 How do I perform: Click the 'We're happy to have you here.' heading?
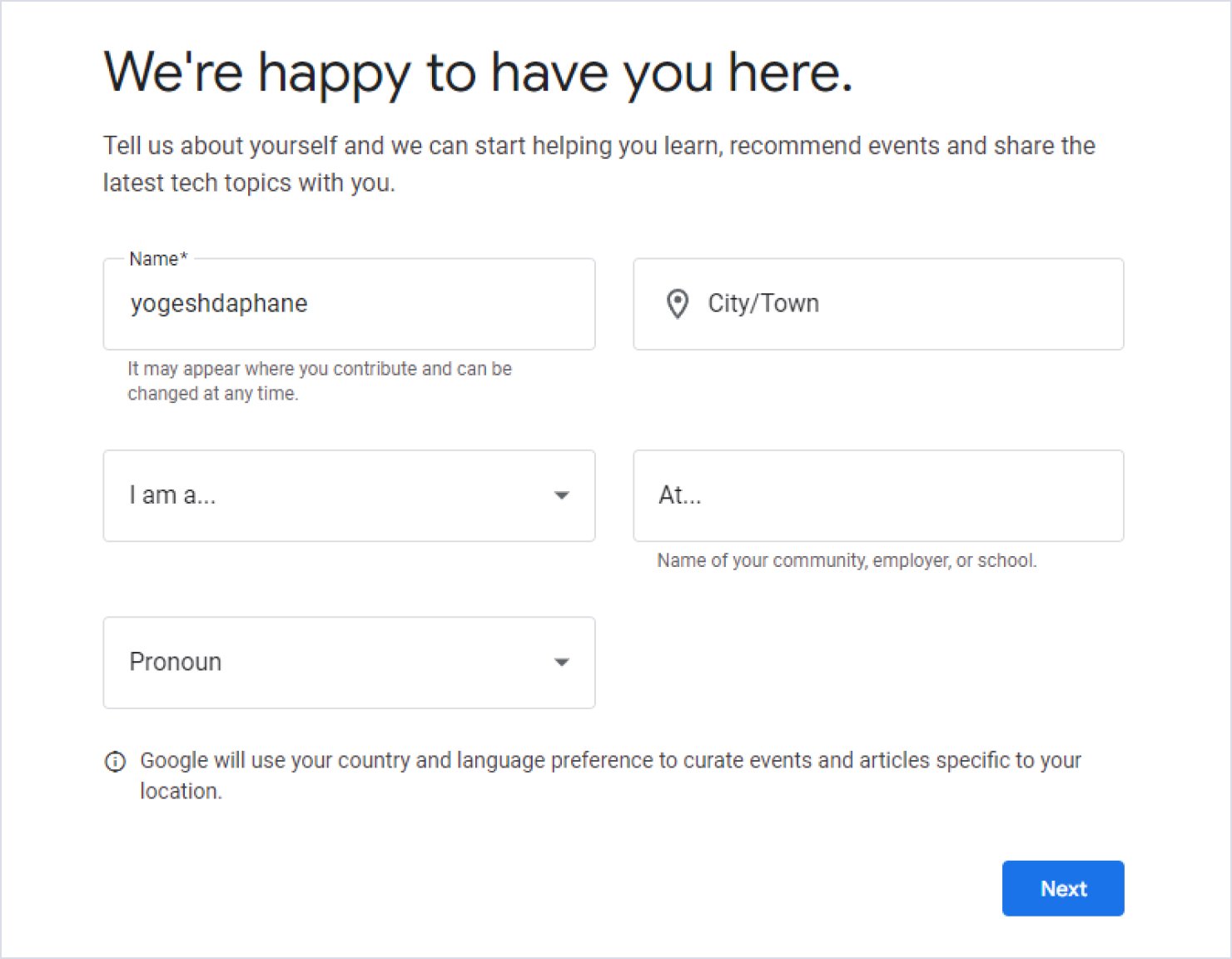(x=479, y=73)
